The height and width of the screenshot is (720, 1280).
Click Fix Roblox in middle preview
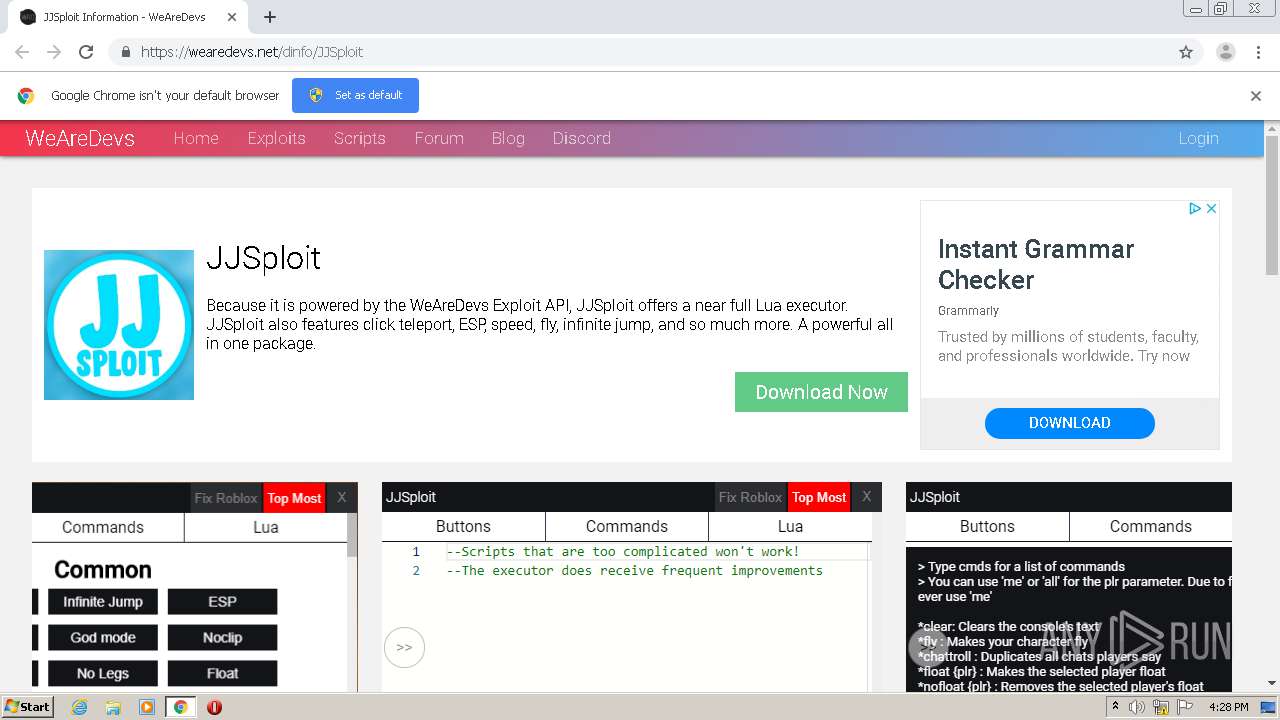click(x=750, y=497)
